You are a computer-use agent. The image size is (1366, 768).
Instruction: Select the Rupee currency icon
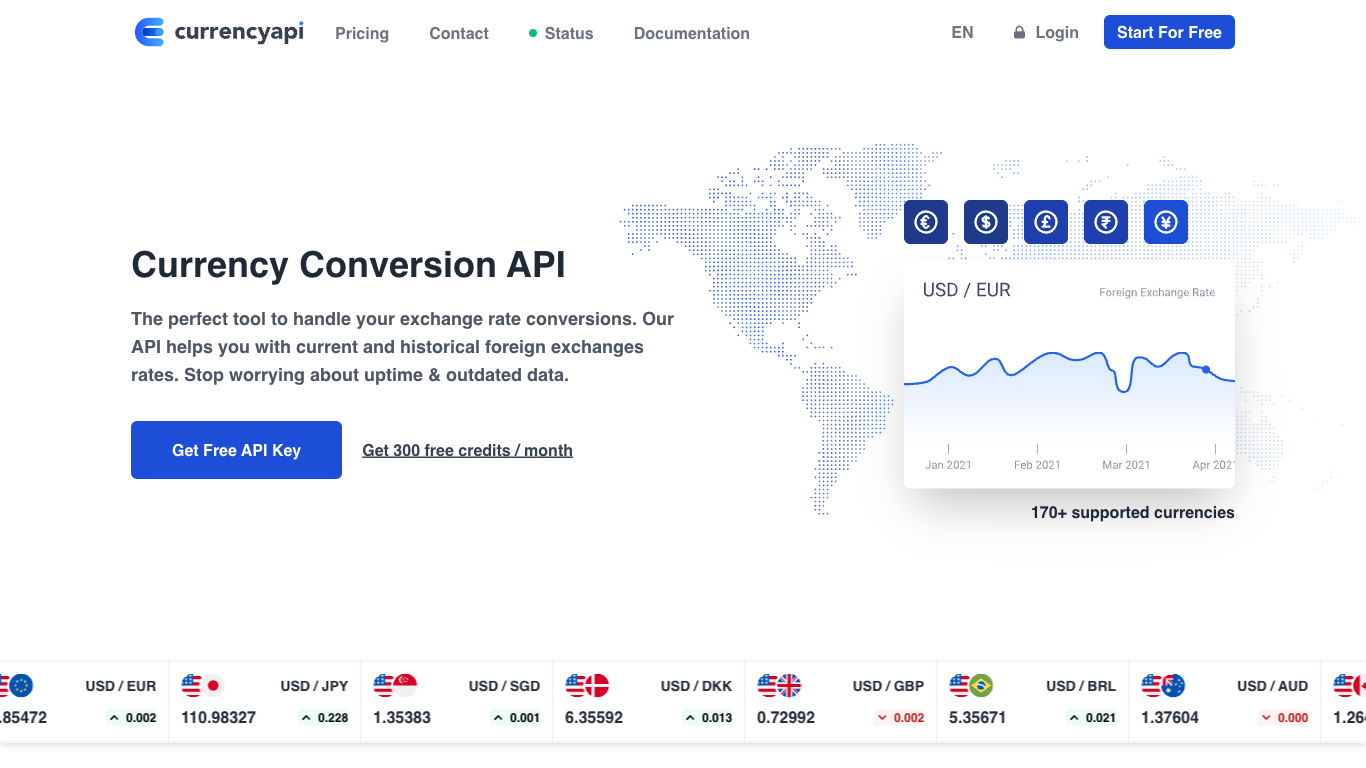[x=1106, y=222]
